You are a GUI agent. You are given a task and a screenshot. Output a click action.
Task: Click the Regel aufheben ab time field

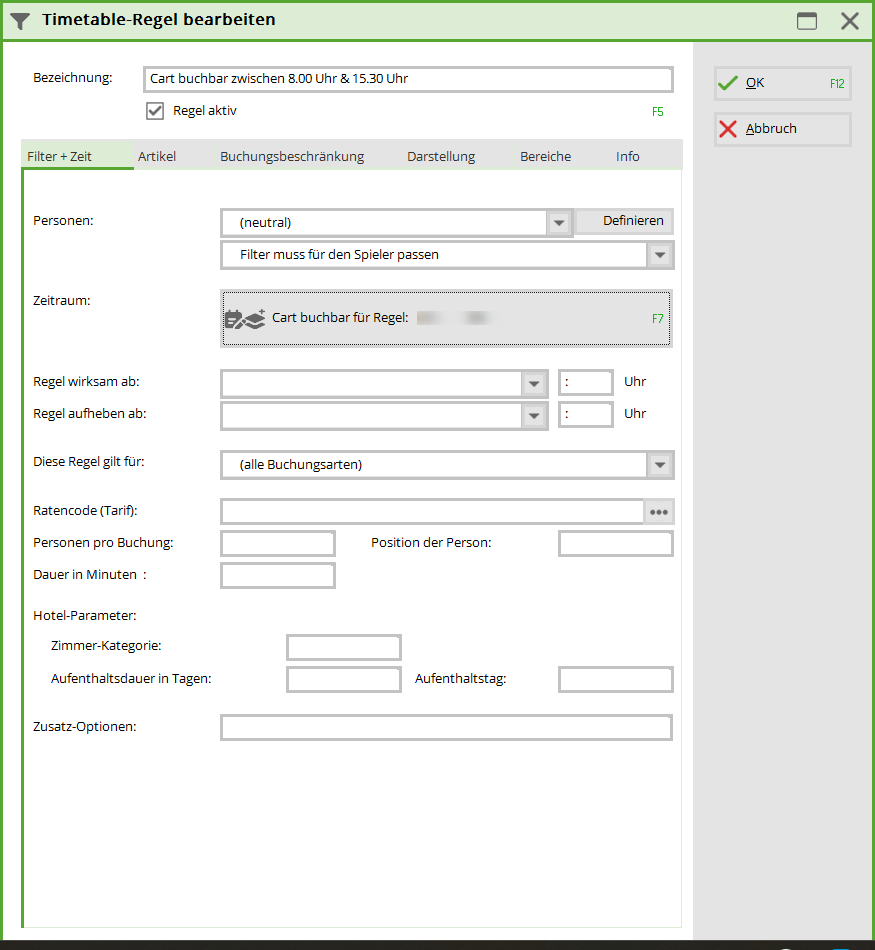pyautogui.click(x=585, y=414)
